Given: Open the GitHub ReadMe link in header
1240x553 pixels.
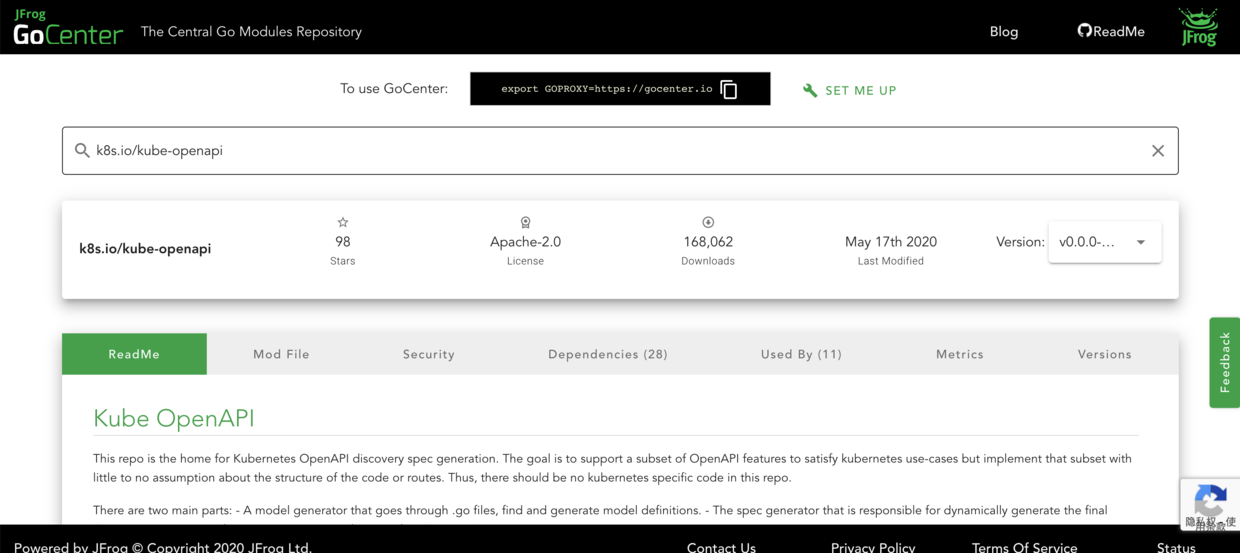Looking at the screenshot, I should click(x=1110, y=31).
